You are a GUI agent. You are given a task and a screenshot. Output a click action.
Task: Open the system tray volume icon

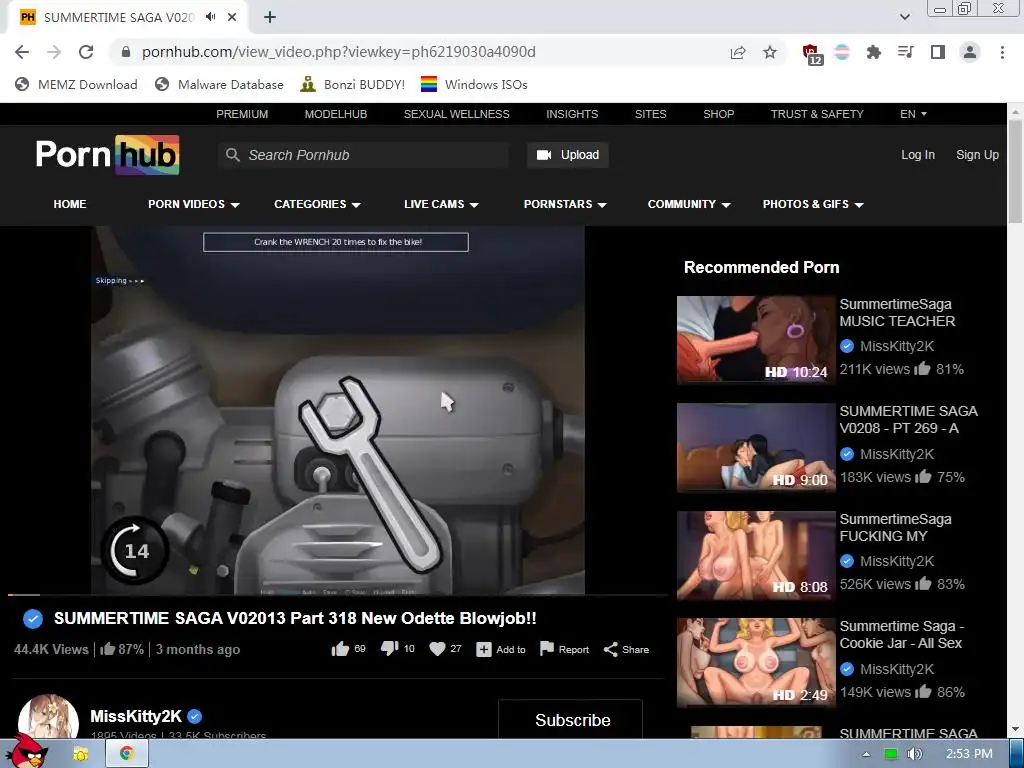(915, 754)
